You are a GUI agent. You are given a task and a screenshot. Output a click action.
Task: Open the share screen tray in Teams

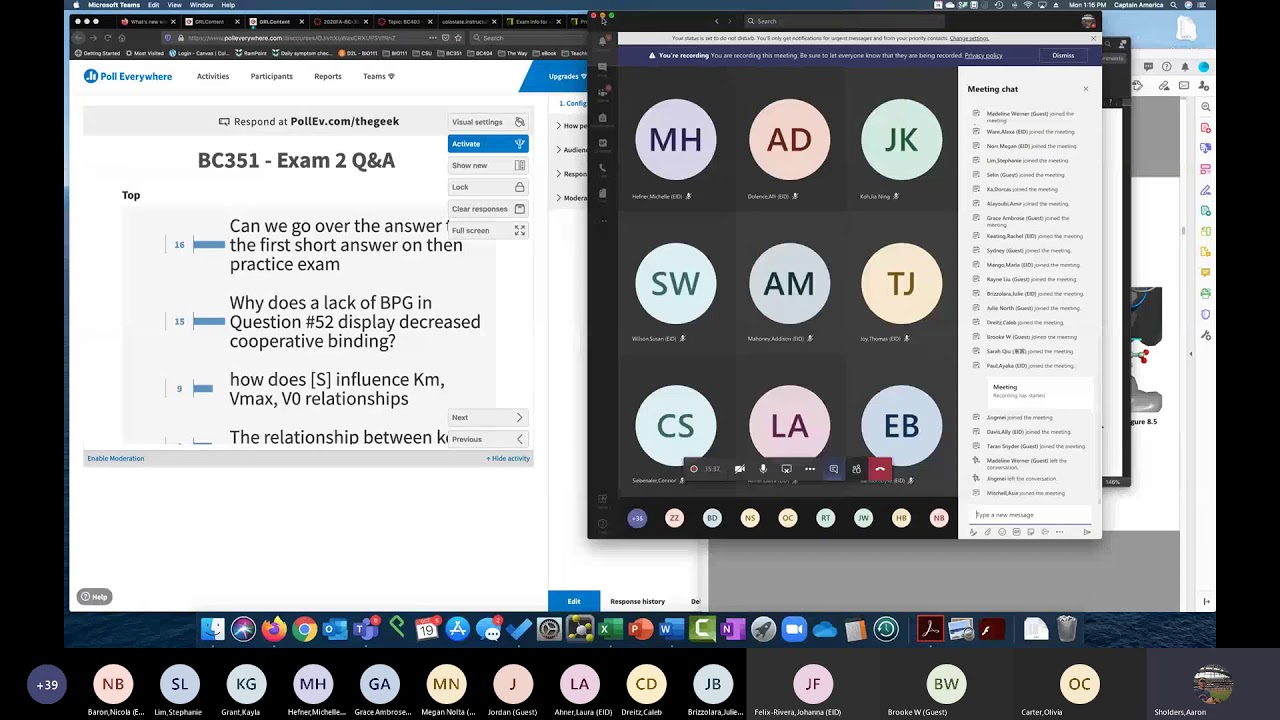786,469
